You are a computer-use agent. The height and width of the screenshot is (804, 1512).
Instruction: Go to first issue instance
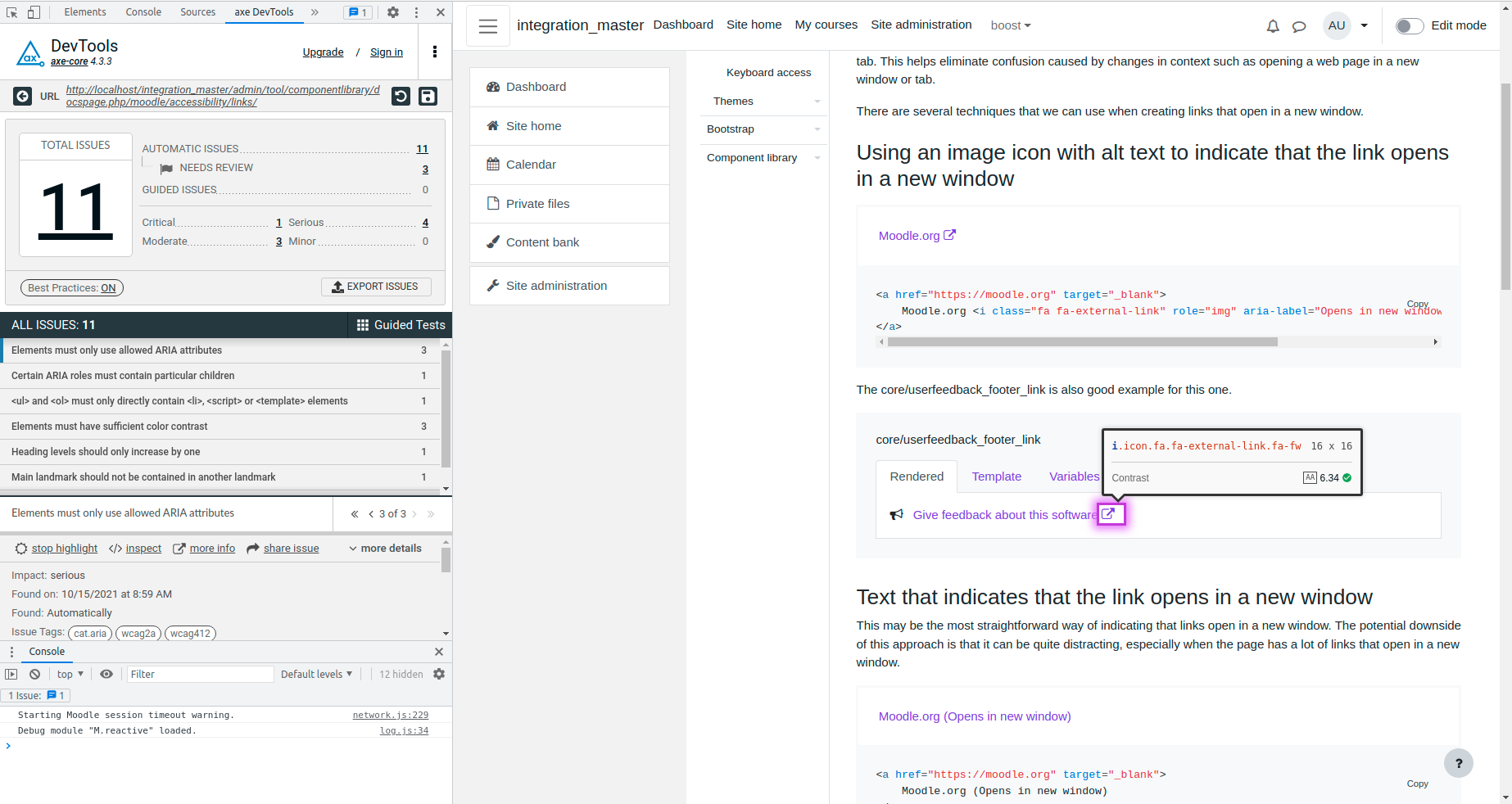pyautogui.click(x=355, y=514)
